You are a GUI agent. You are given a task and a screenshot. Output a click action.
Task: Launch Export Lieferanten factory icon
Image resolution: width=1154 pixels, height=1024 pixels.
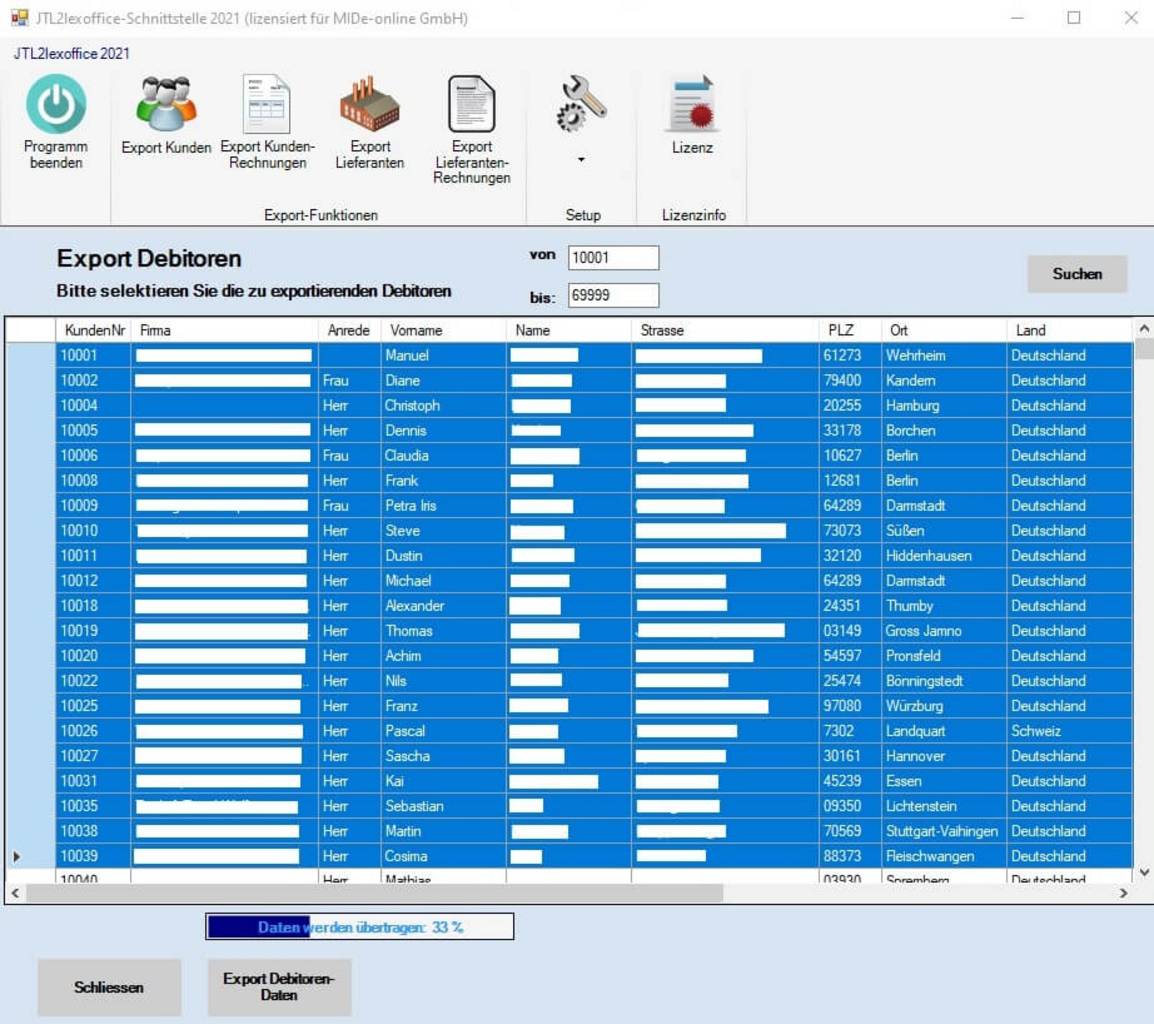click(369, 104)
